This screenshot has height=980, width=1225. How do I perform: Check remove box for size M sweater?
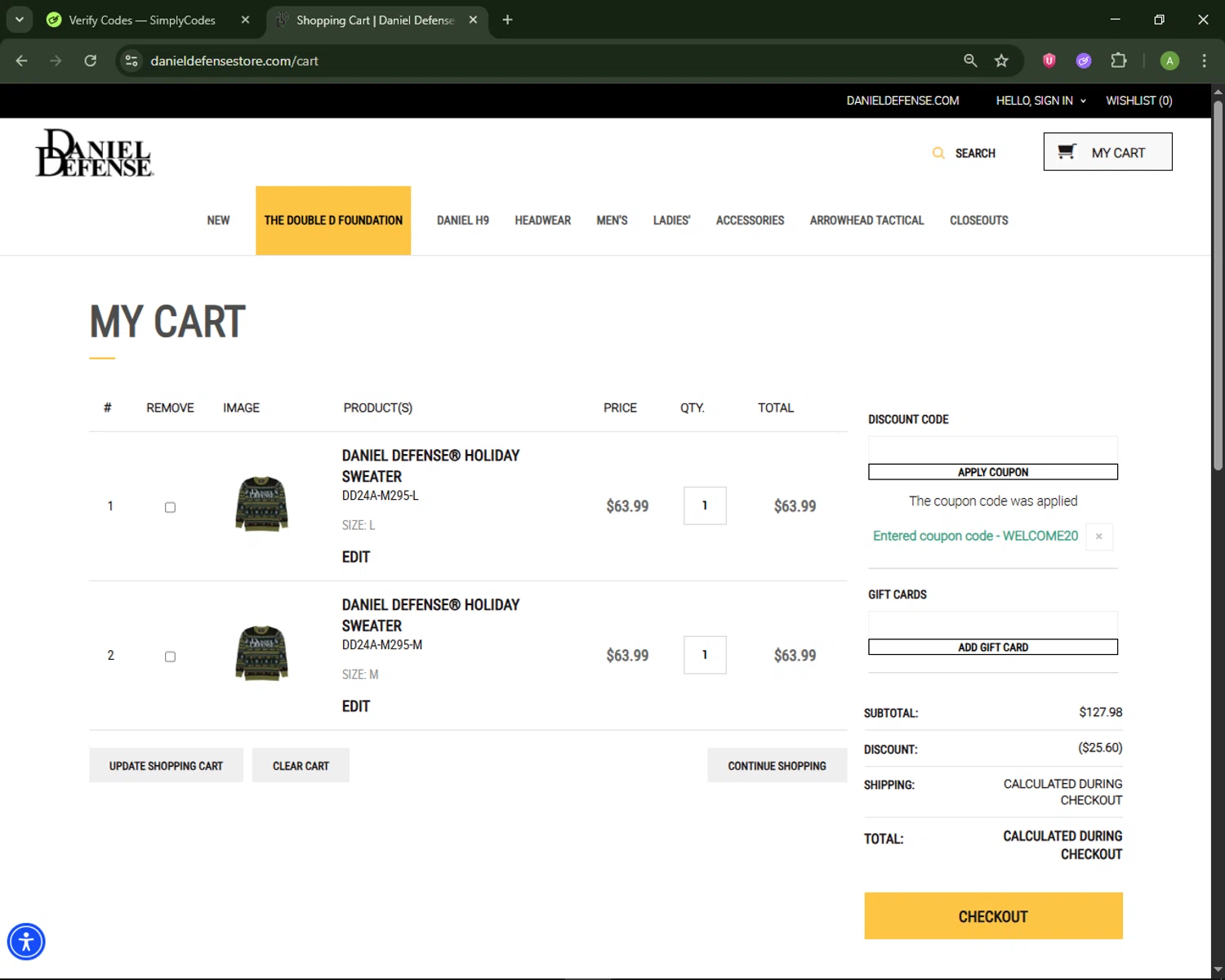pos(170,657)
